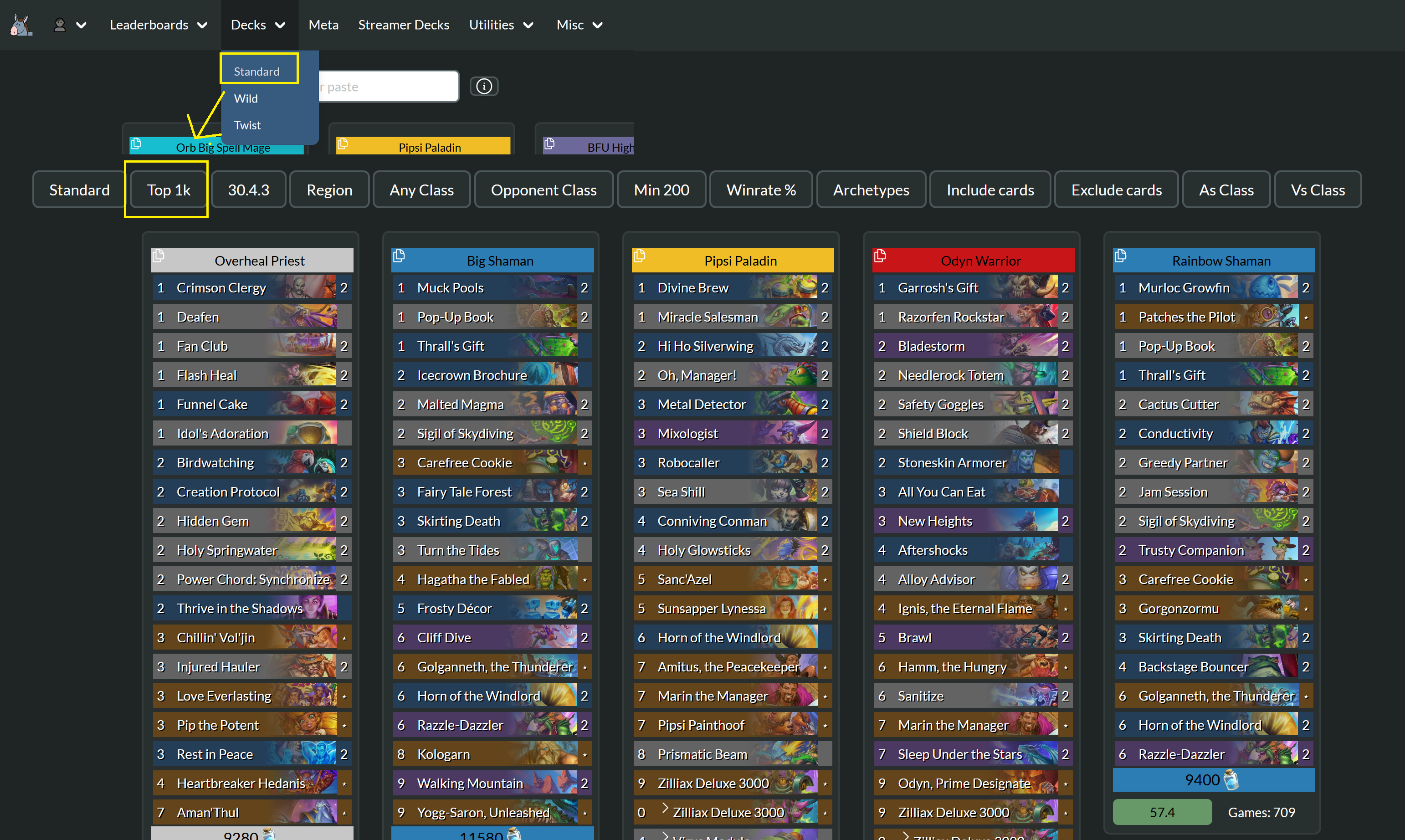Open the Vs Class filter

coord(1318,190)
